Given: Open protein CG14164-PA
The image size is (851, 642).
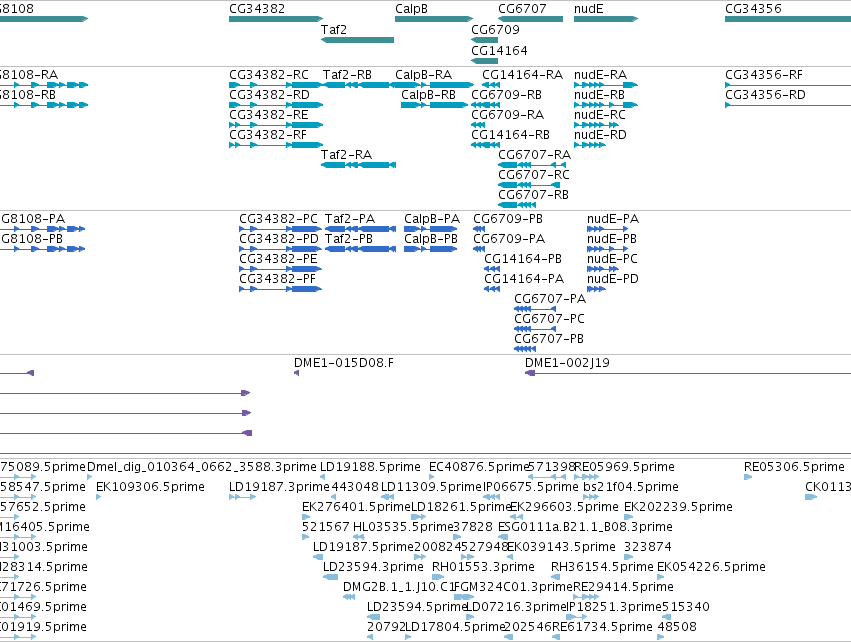Looking at the screenshot, I should [524, 279].
